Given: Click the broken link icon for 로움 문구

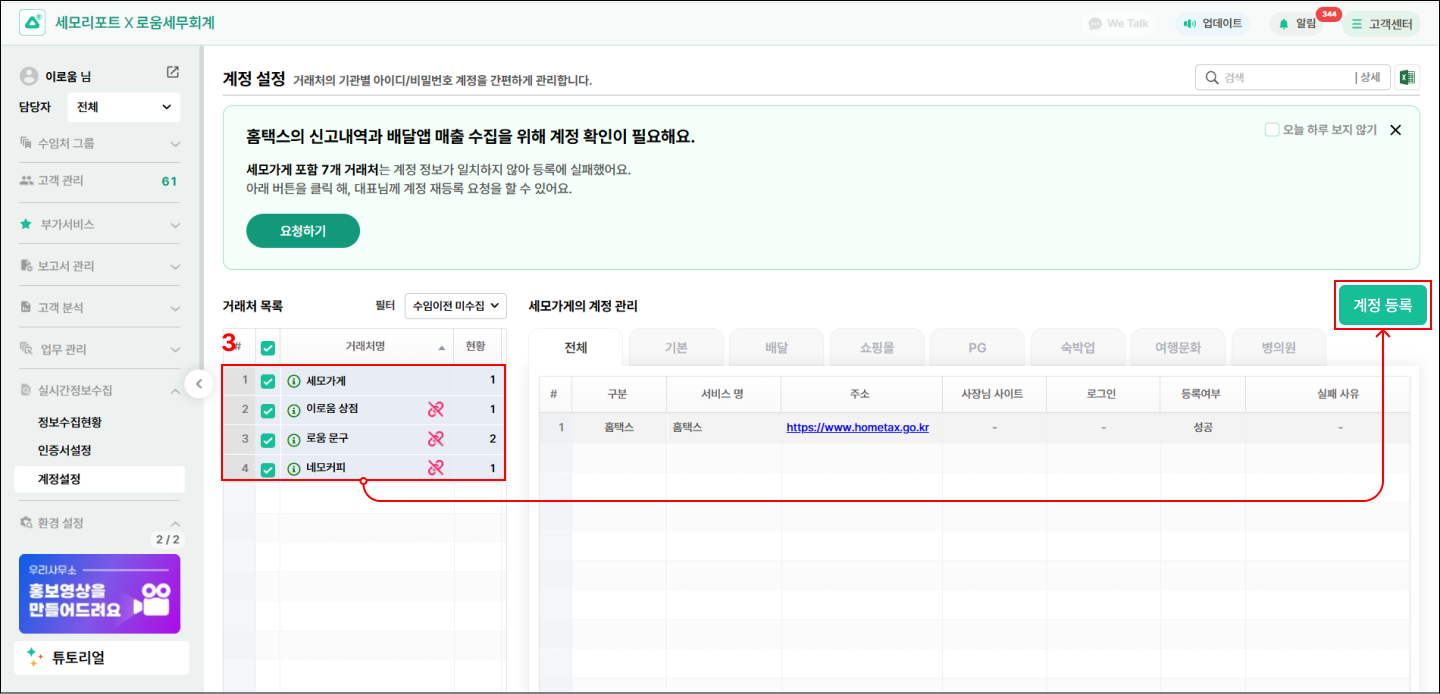Looking at the screenshot, I should tap(435, 438).
